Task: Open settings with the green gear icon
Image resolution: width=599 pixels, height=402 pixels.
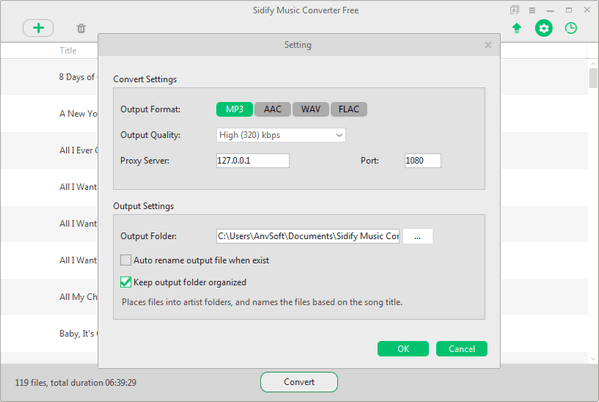Action: 544,28
